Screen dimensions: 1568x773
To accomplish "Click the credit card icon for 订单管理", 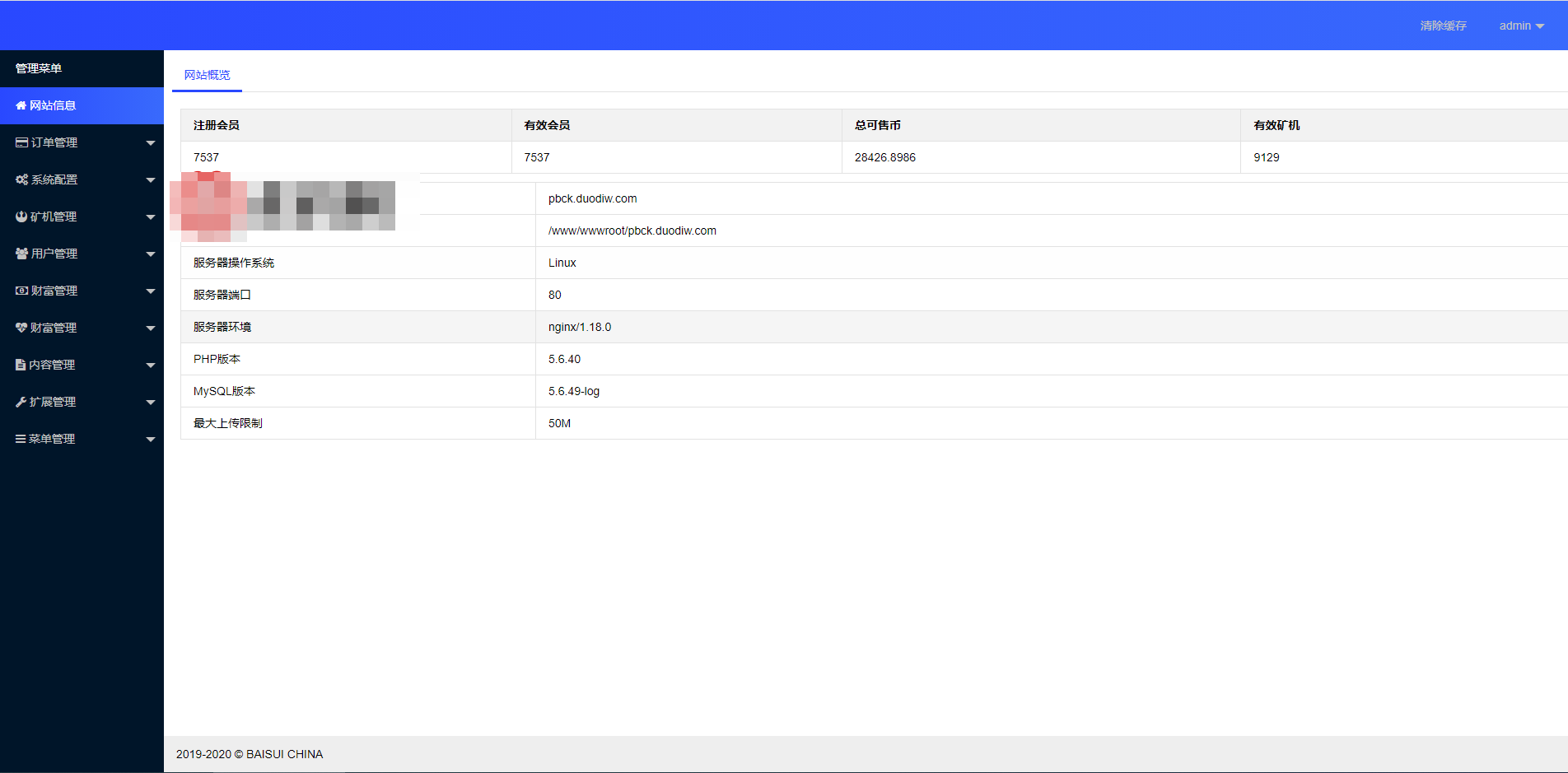I will 22,142.
